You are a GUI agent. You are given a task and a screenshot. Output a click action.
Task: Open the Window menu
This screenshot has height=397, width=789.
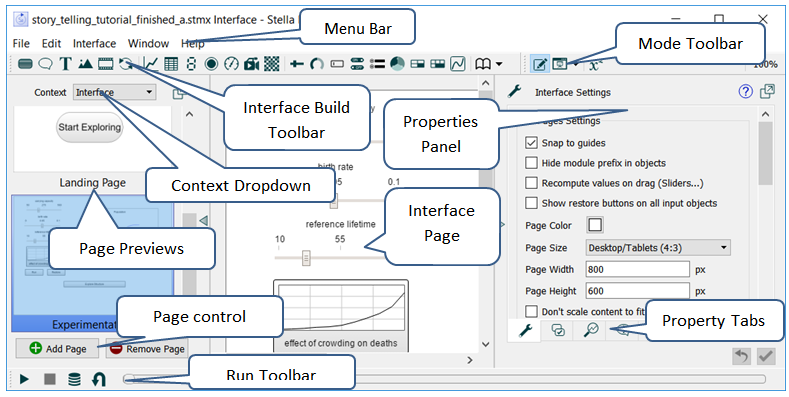(148, 44)
